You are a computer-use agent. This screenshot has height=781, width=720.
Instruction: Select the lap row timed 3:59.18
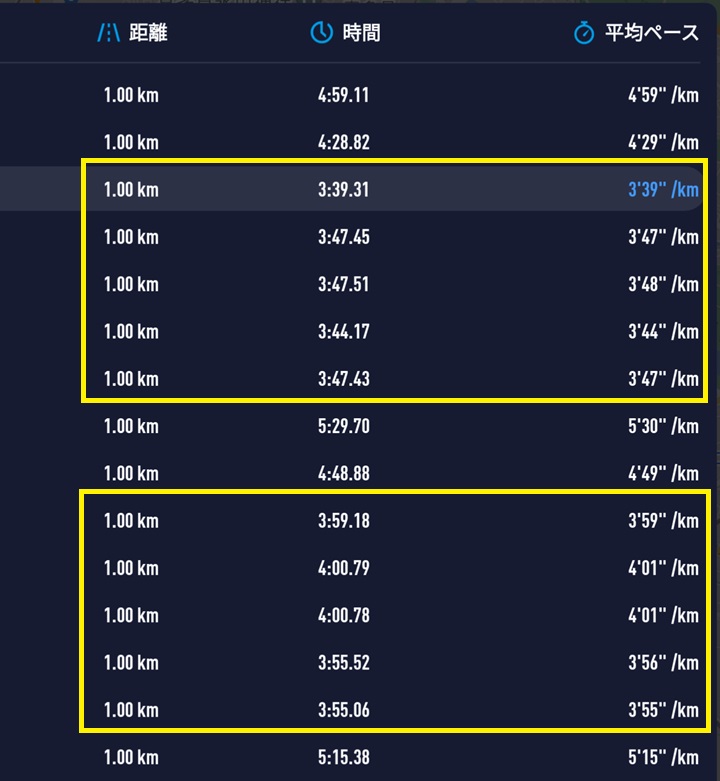pos(351,521)
